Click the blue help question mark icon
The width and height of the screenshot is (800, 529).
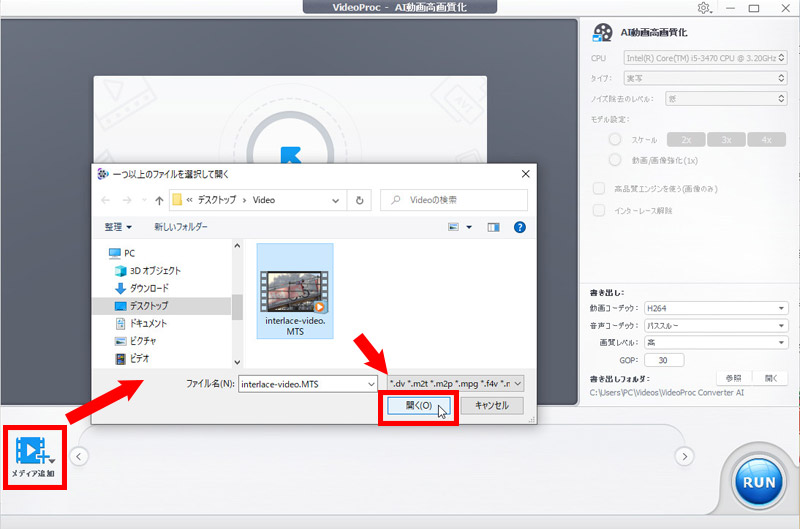tap(519, 227)
